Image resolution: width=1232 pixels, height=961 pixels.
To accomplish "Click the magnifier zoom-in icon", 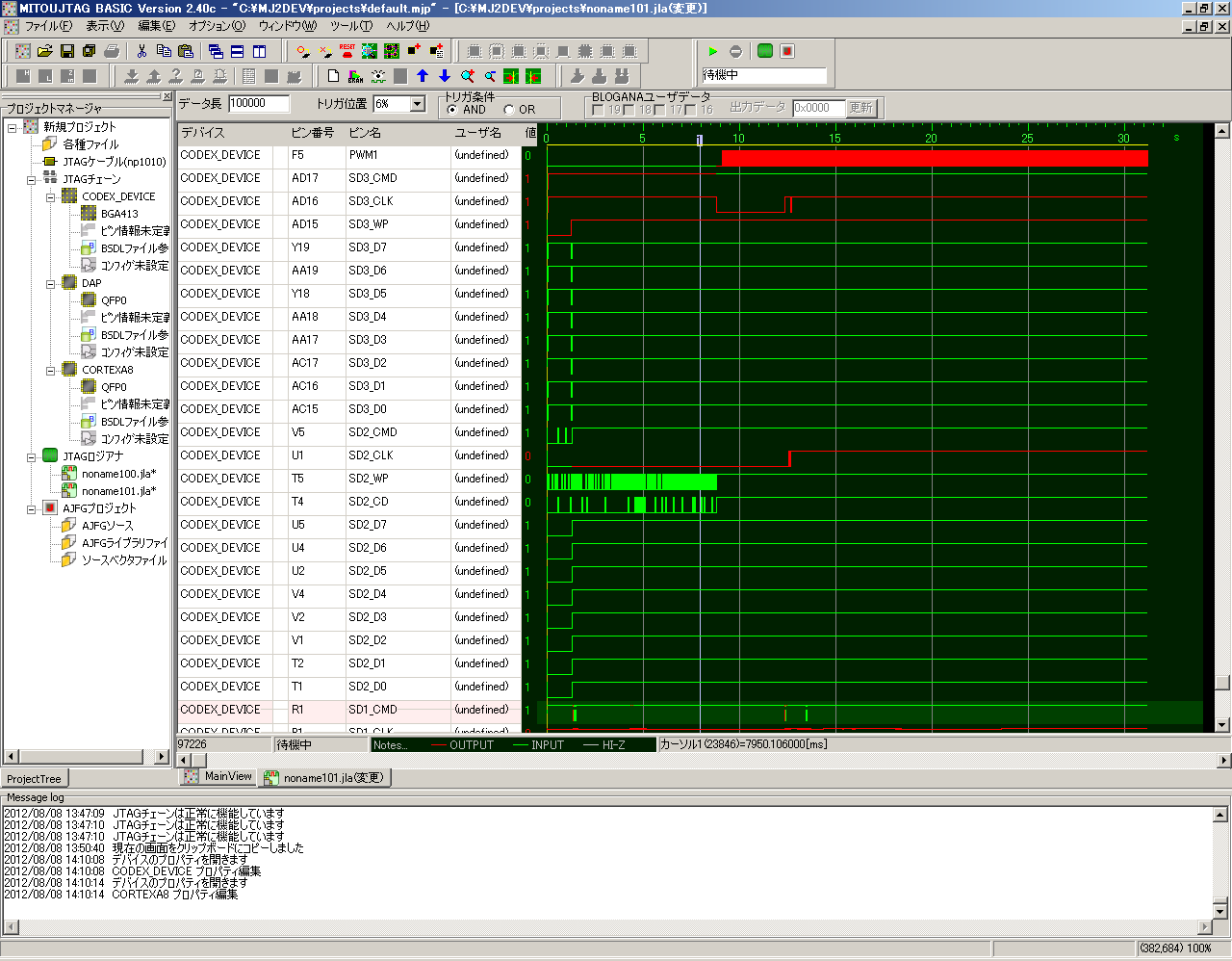I will point(468,76).
